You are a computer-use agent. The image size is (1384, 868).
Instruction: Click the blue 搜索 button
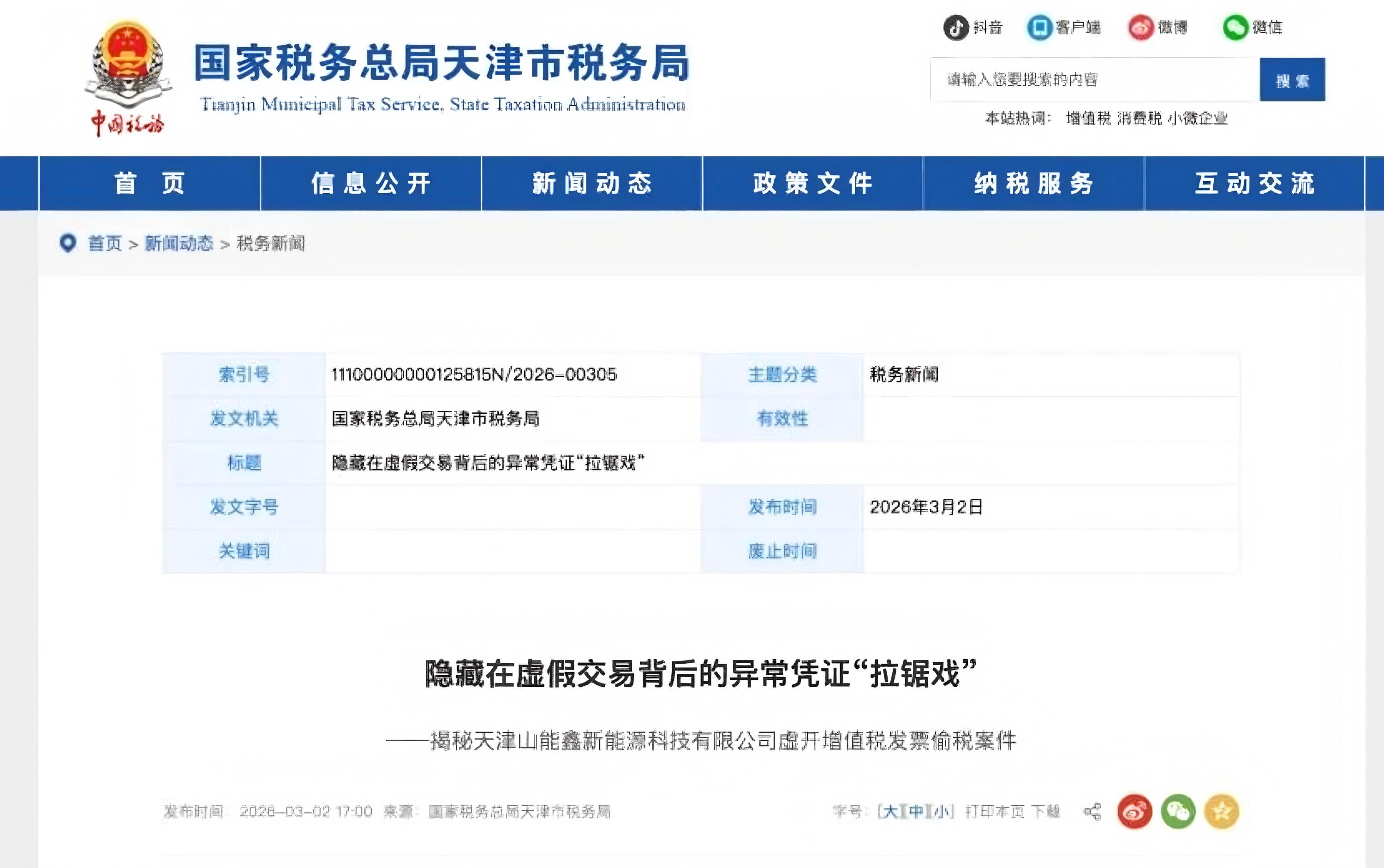click(1293, 80)
